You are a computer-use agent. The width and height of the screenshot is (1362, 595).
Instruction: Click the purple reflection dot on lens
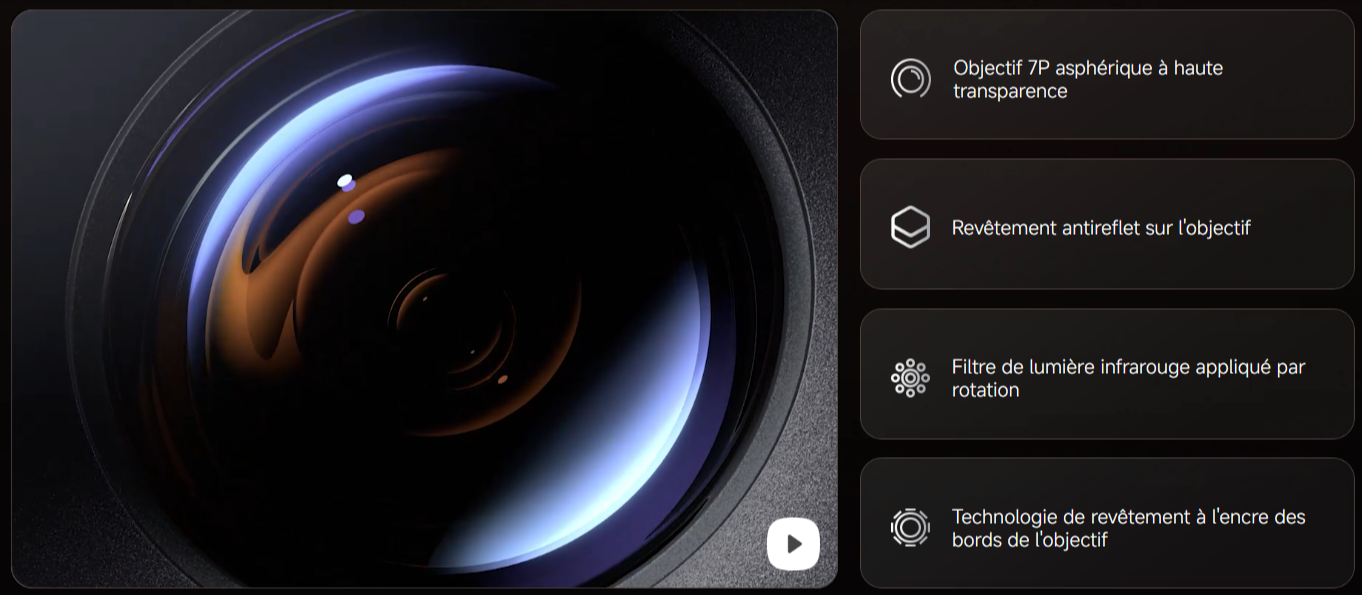click(x=356, y=216)
